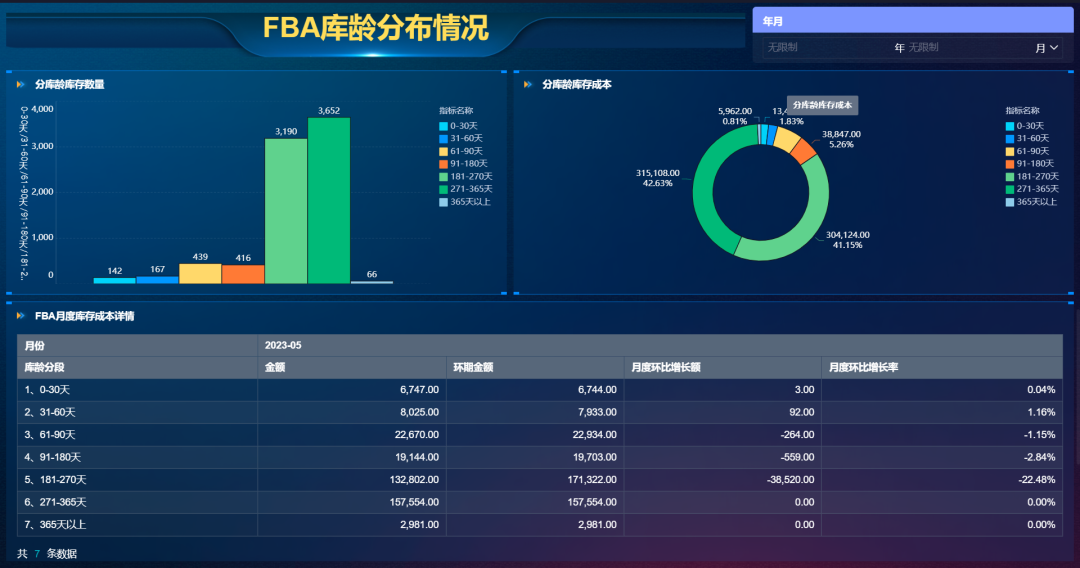The width and height of the screenshot is (1080, 568).
Task: Toggle 61-90天 legend in 分库龄库存数量 chart
Action: pos(461,151)
